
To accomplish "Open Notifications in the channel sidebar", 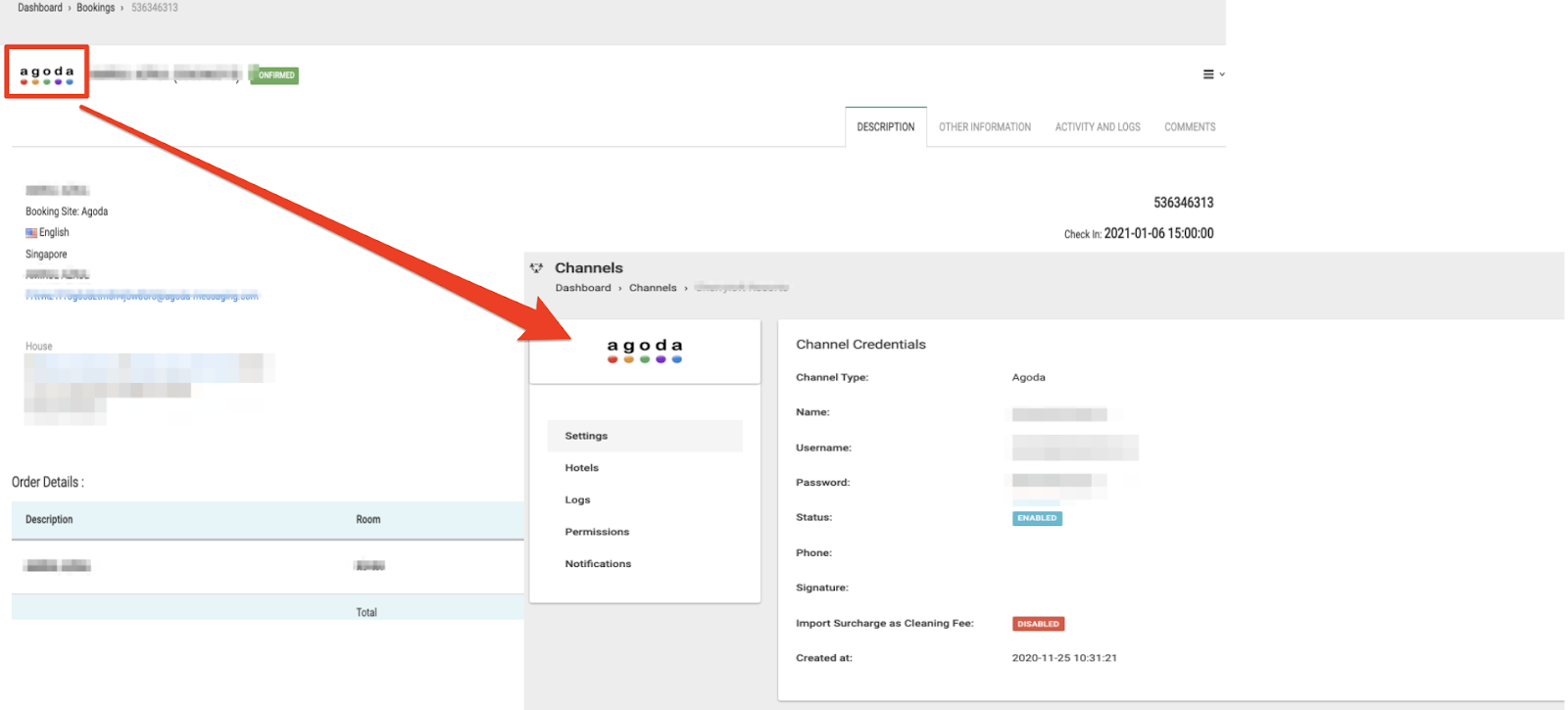I will 598,564.
